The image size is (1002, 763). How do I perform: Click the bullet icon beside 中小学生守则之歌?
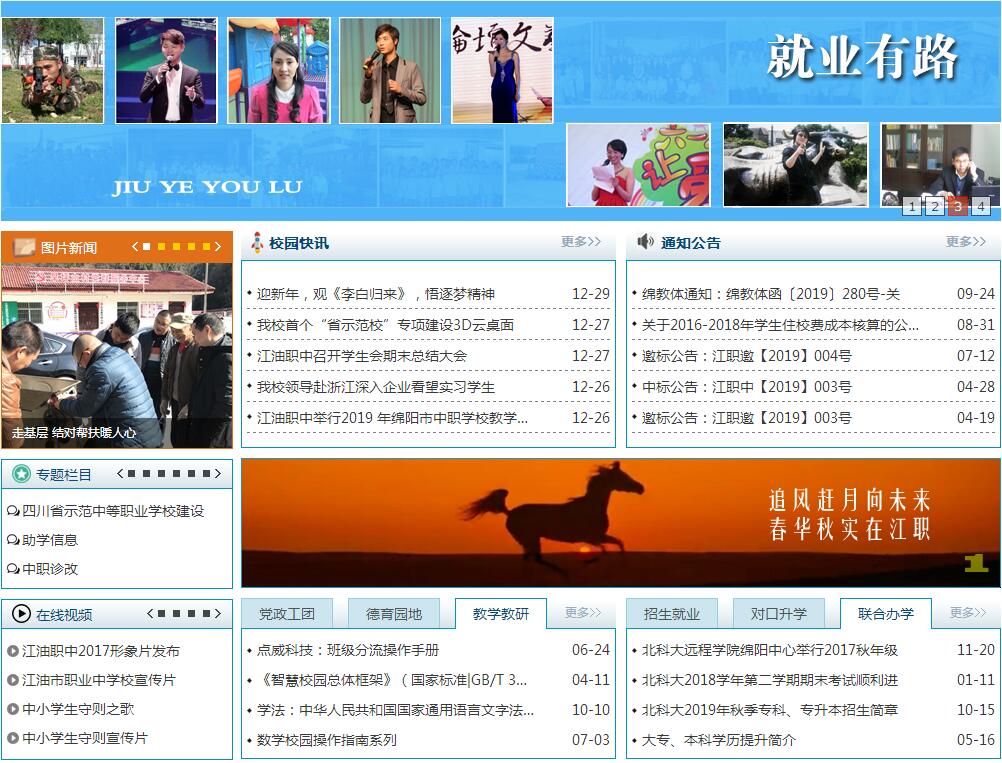tap(13, 709)
